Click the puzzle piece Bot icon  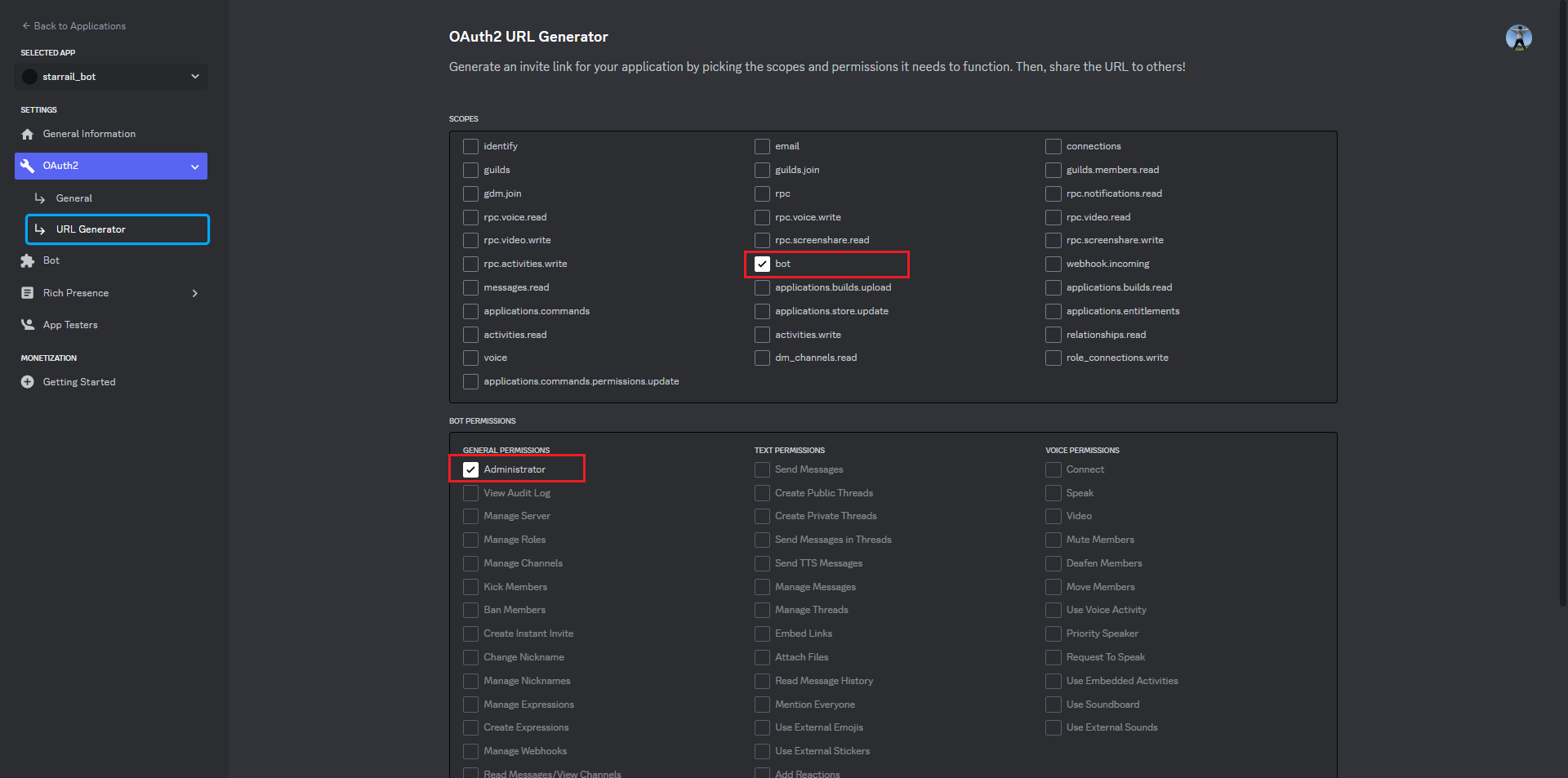(28, 260)
